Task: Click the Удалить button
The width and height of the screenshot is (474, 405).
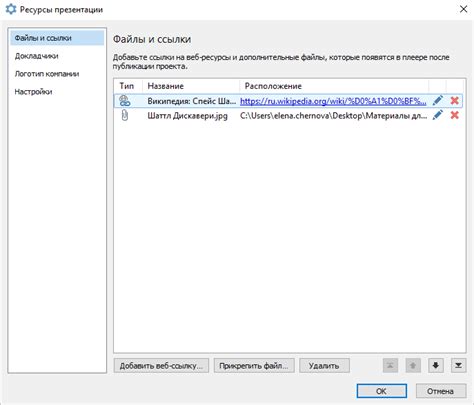Action: pos(324,366)
